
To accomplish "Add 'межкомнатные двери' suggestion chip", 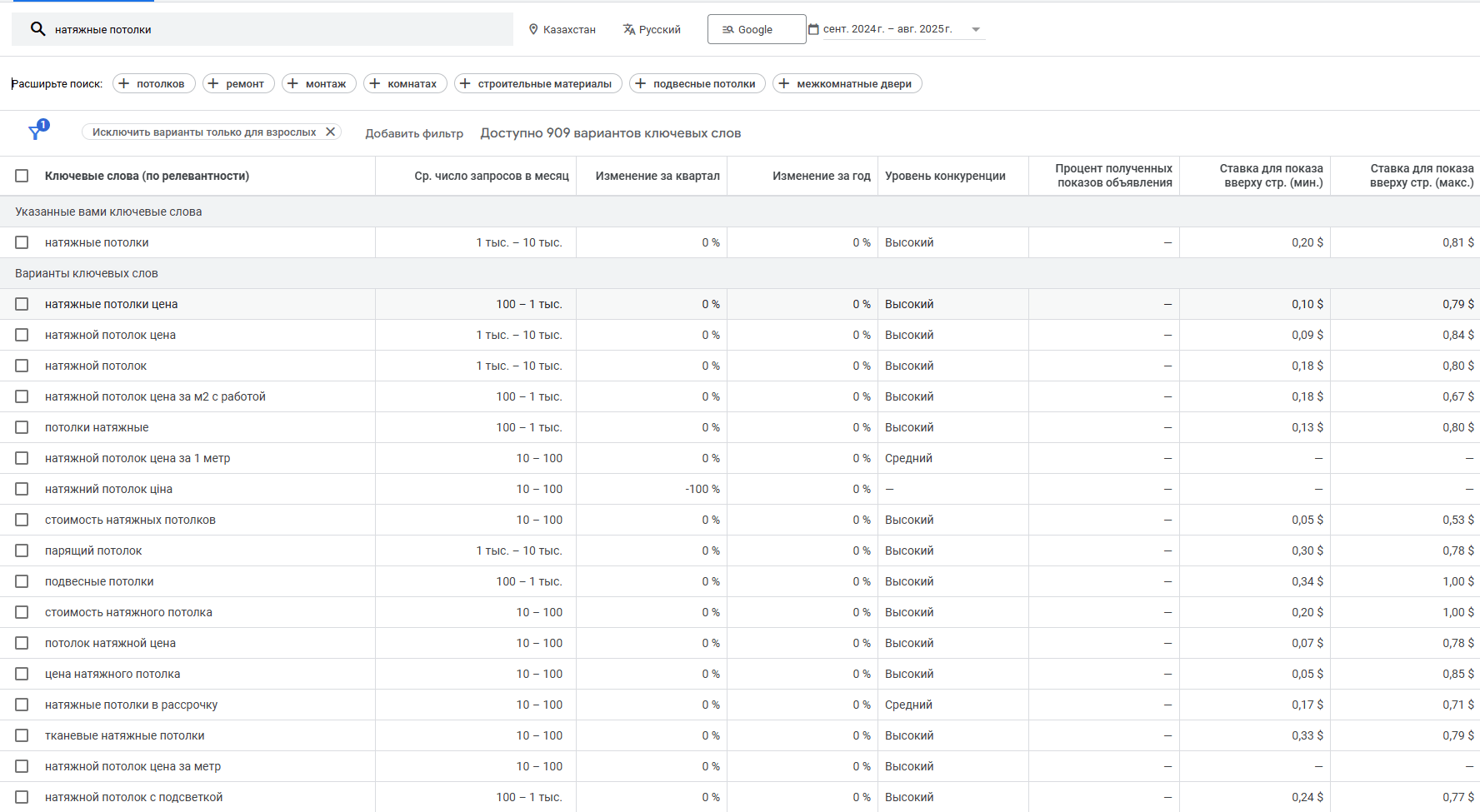I will [x=847, y=83].
